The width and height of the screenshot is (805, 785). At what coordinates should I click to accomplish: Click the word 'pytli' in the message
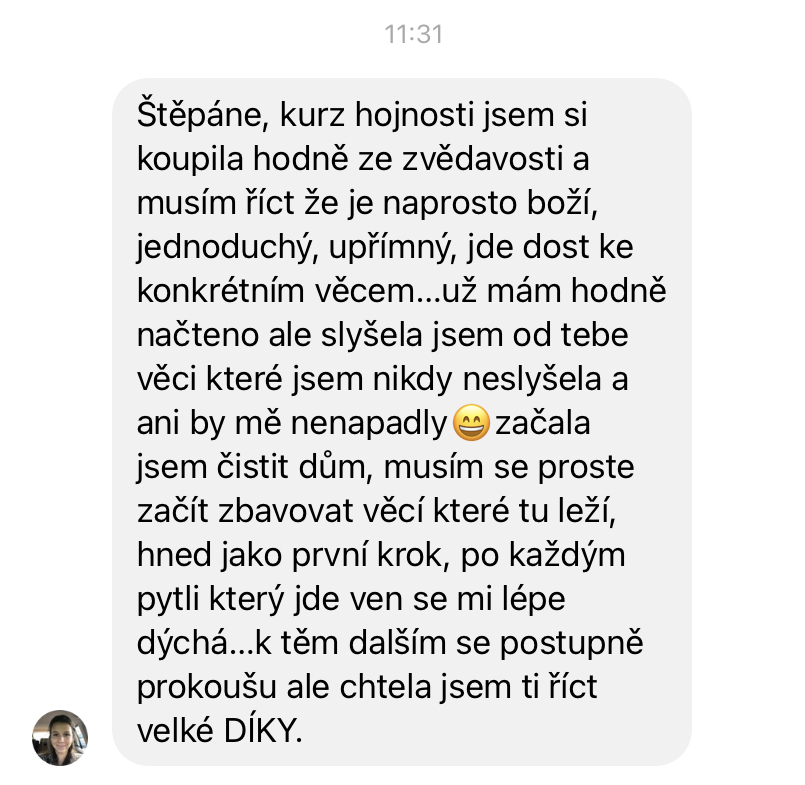tap(168, 600)
